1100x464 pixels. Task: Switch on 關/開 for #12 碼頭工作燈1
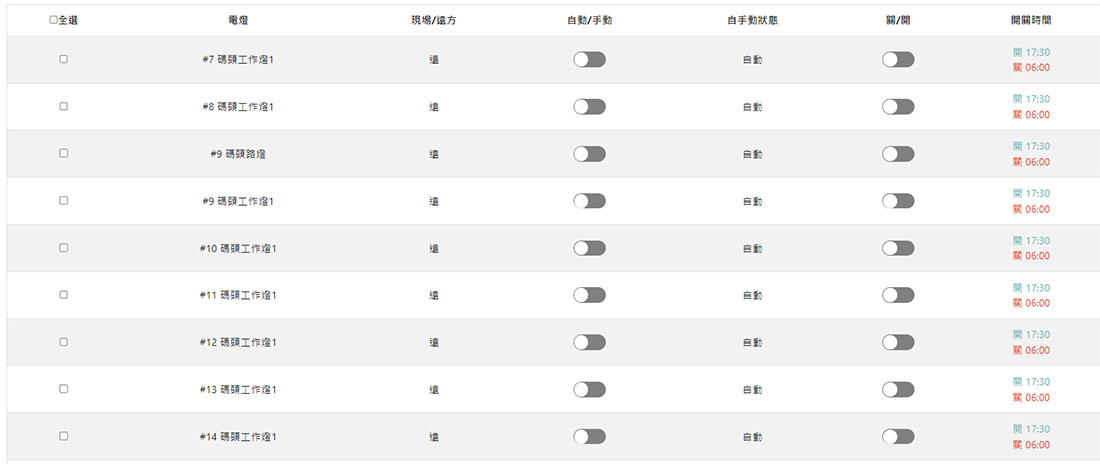(898, 343)
